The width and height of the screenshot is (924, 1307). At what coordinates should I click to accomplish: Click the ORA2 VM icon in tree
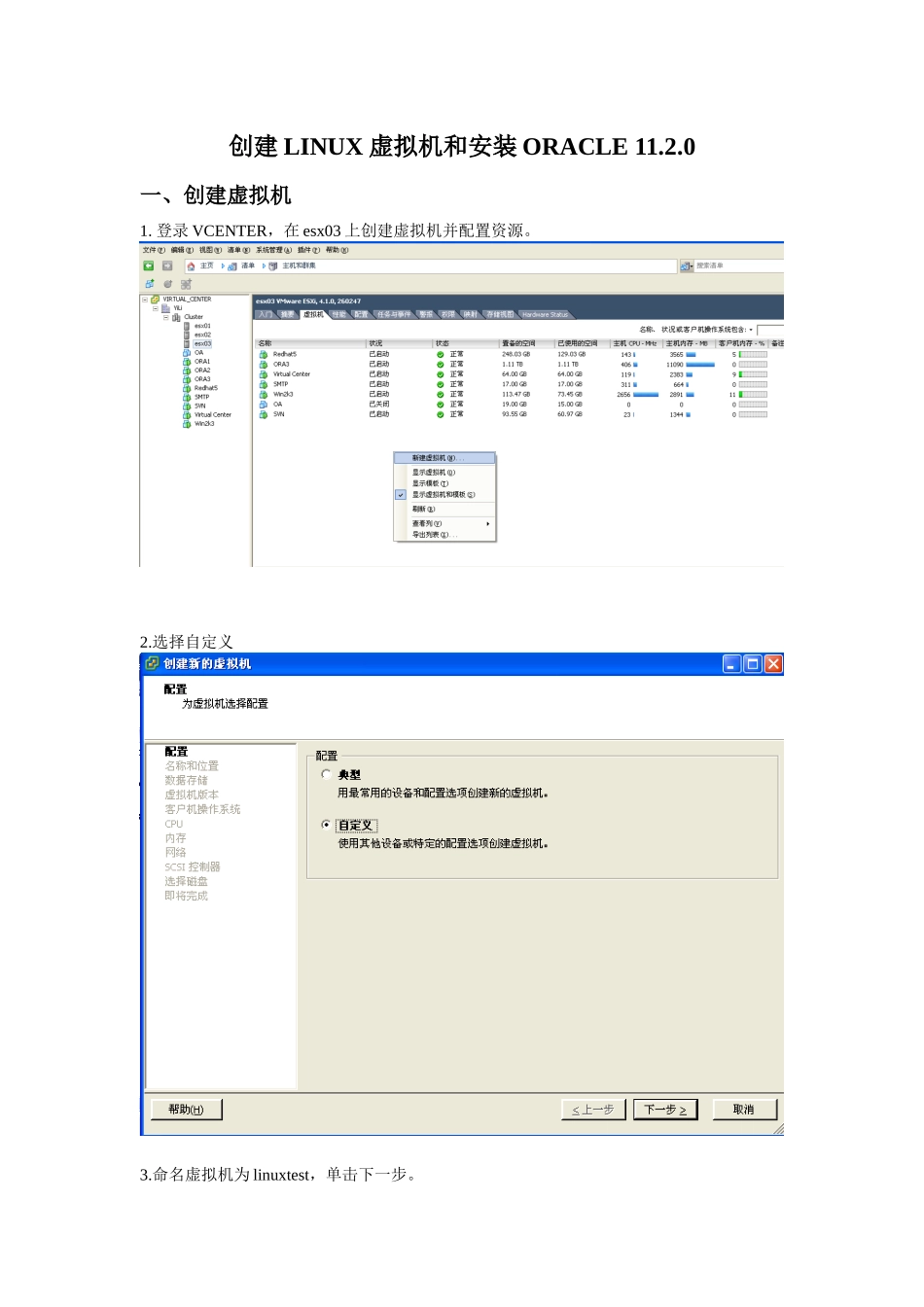pyautogui.click(x=187, y=371)
